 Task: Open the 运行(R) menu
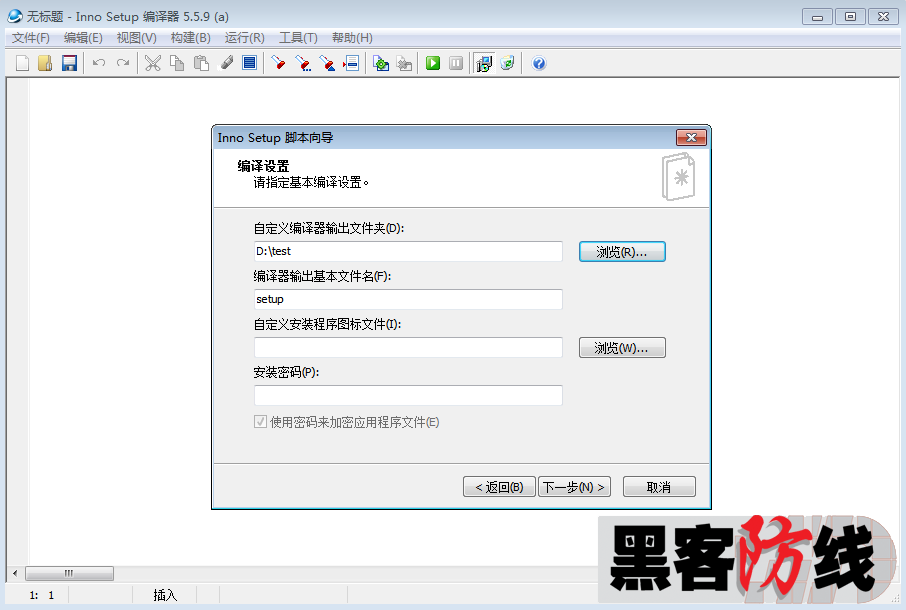pyautogui.click(x=244, y=38)
